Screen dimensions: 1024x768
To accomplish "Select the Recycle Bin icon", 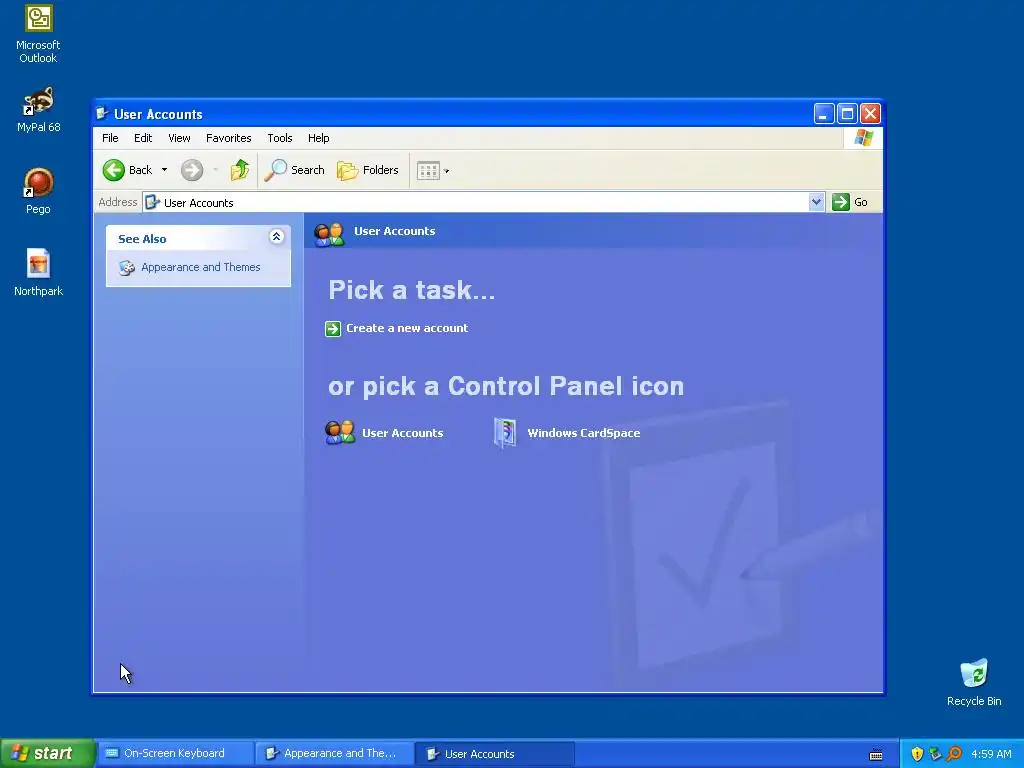I will [974, 682].
